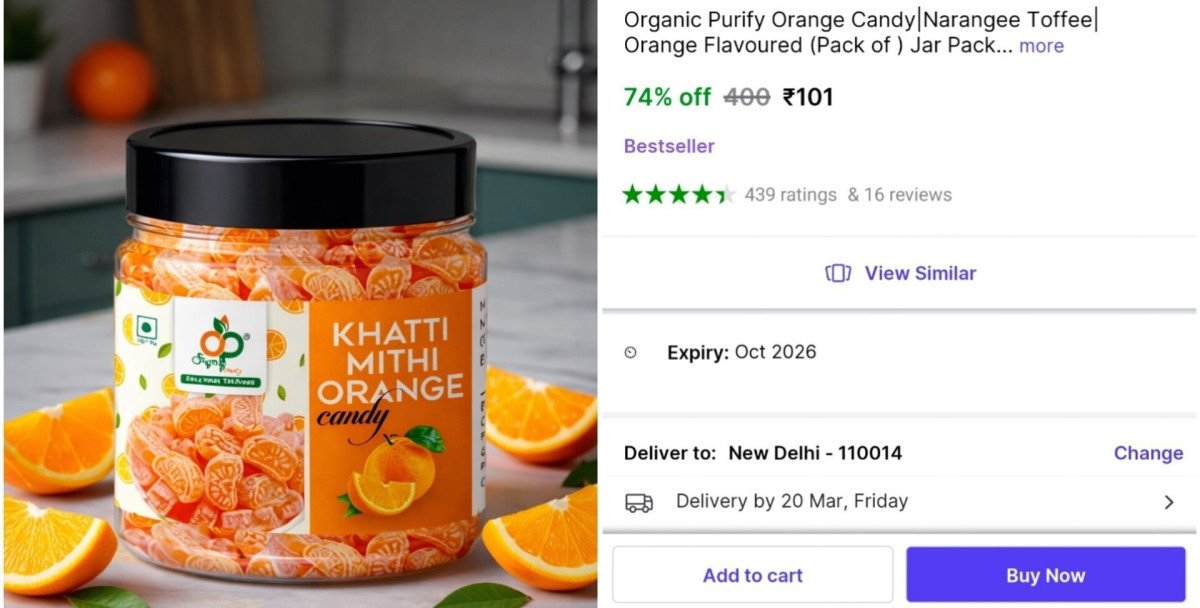Open the full product title via more
This screenshot has height=608, width=1200.
tap(1041, 46)
